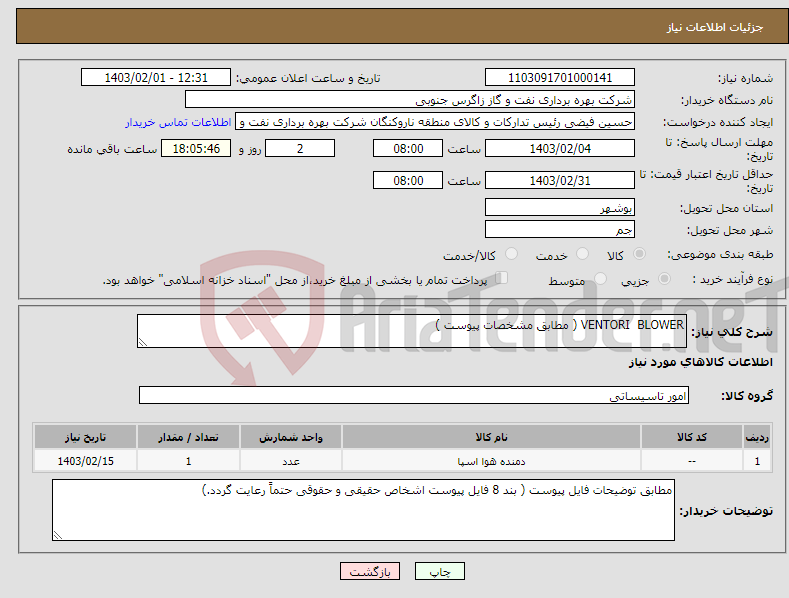Click the remaining days field showing 2
This screenshot has height=598, width=789.
(300, 148)
